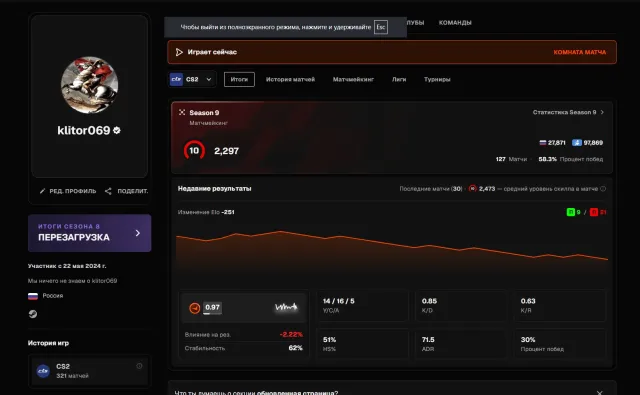640x395 pixels.
Task: Click the green wins indicator showing 9
Action: pyautogui.click(x=574, y=212)
